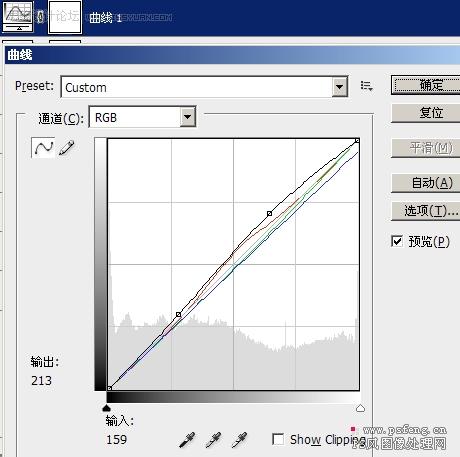Pick the gray point eyedropper
The width and height of the screenshot is (460, 457).
click(213, 440)
